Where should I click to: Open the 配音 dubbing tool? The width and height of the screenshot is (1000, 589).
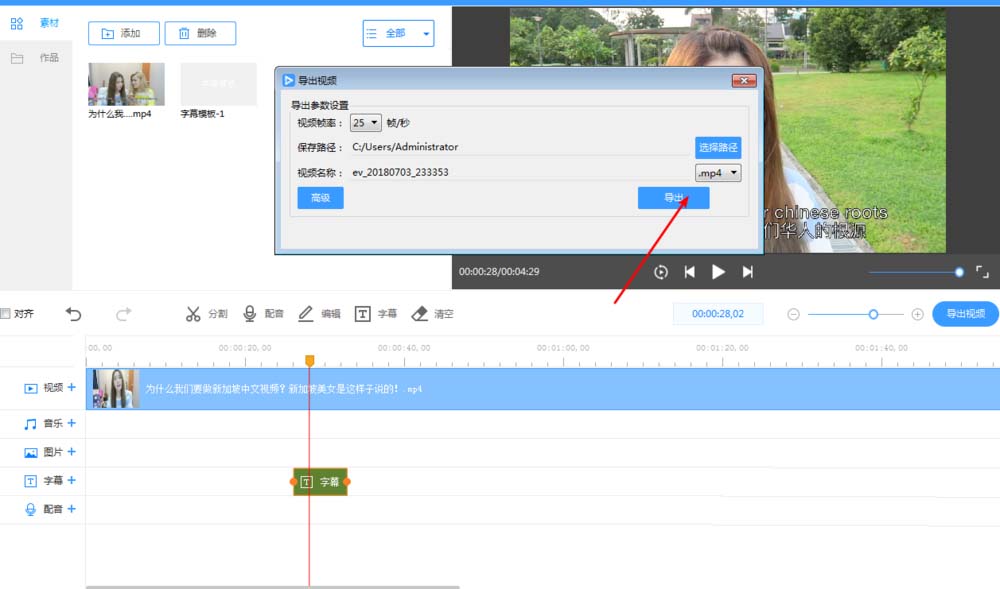[265, 313]
